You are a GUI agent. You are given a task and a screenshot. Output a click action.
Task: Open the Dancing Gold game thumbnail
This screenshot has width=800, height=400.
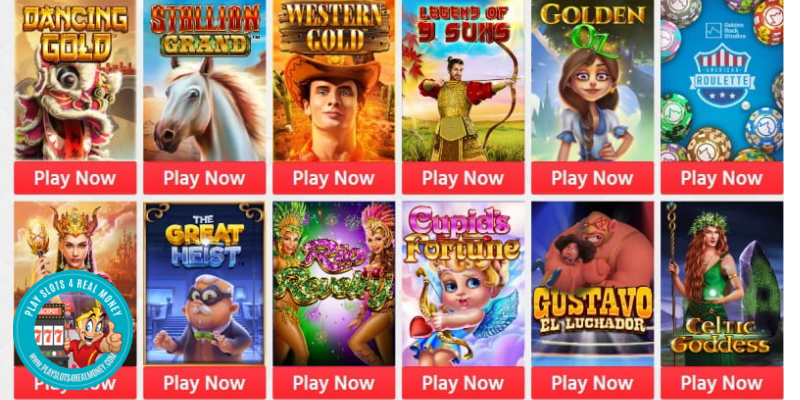coord(75,81)
